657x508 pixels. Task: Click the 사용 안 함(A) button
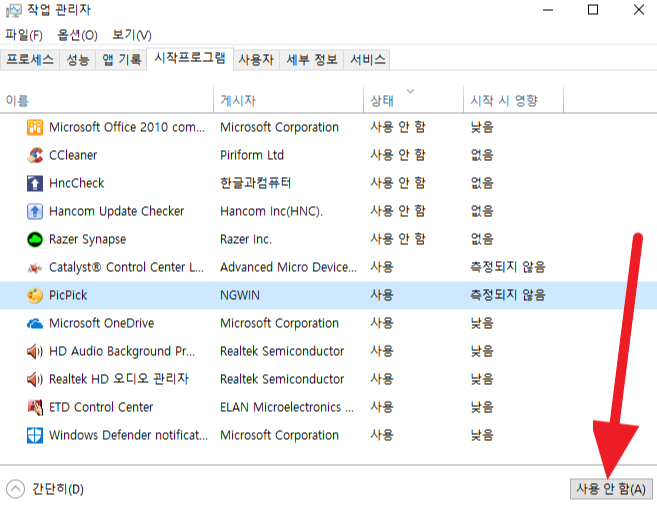tap(611, 489)
